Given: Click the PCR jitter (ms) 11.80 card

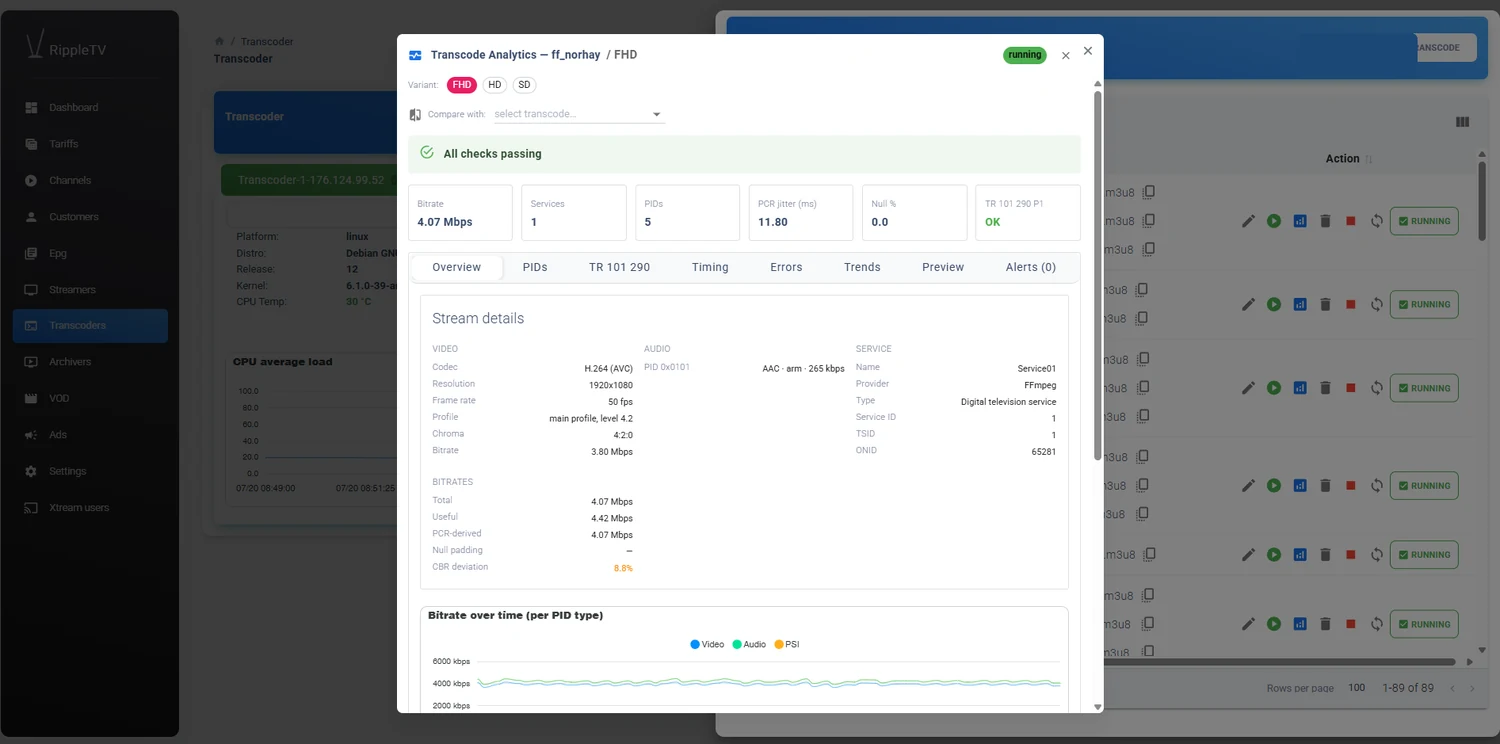Looking at the screenshot, I should [801, 212].
